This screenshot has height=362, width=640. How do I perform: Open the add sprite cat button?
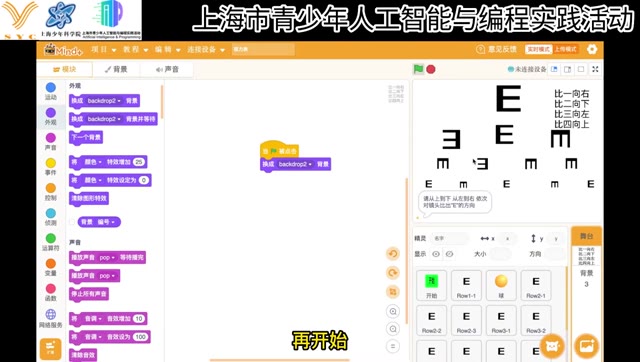click(552, 346)
